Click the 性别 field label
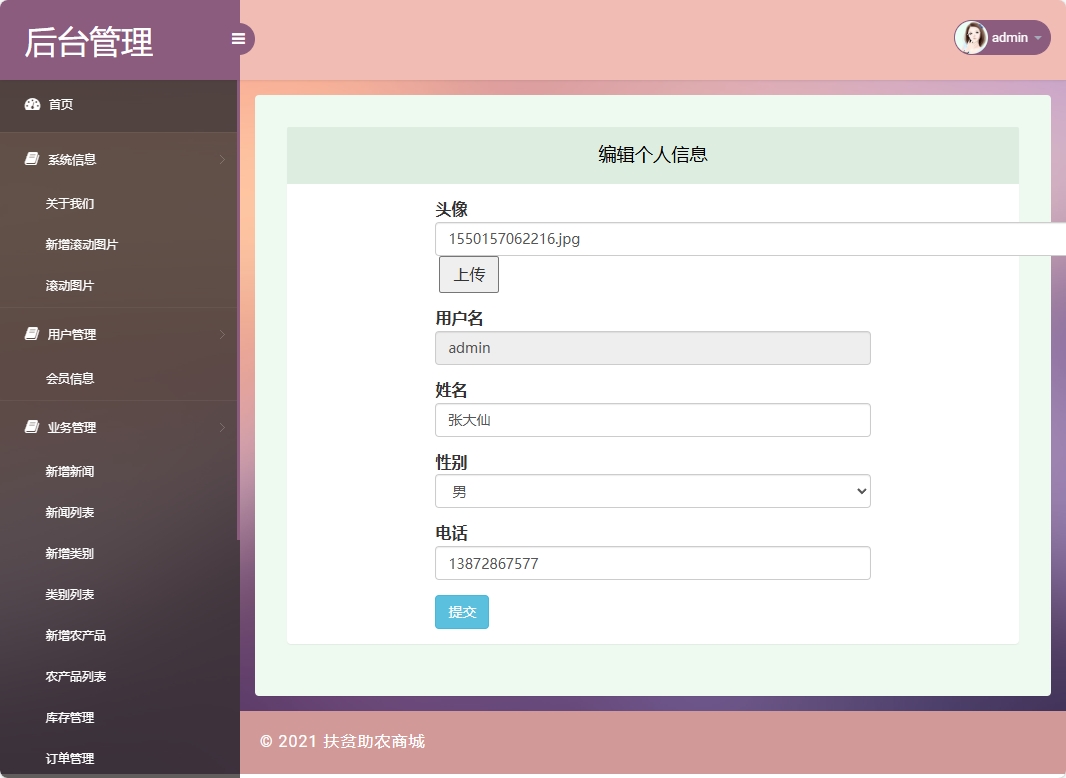Image resolution: width=1066 pixels, height=778 pixels. coord(451,462)
